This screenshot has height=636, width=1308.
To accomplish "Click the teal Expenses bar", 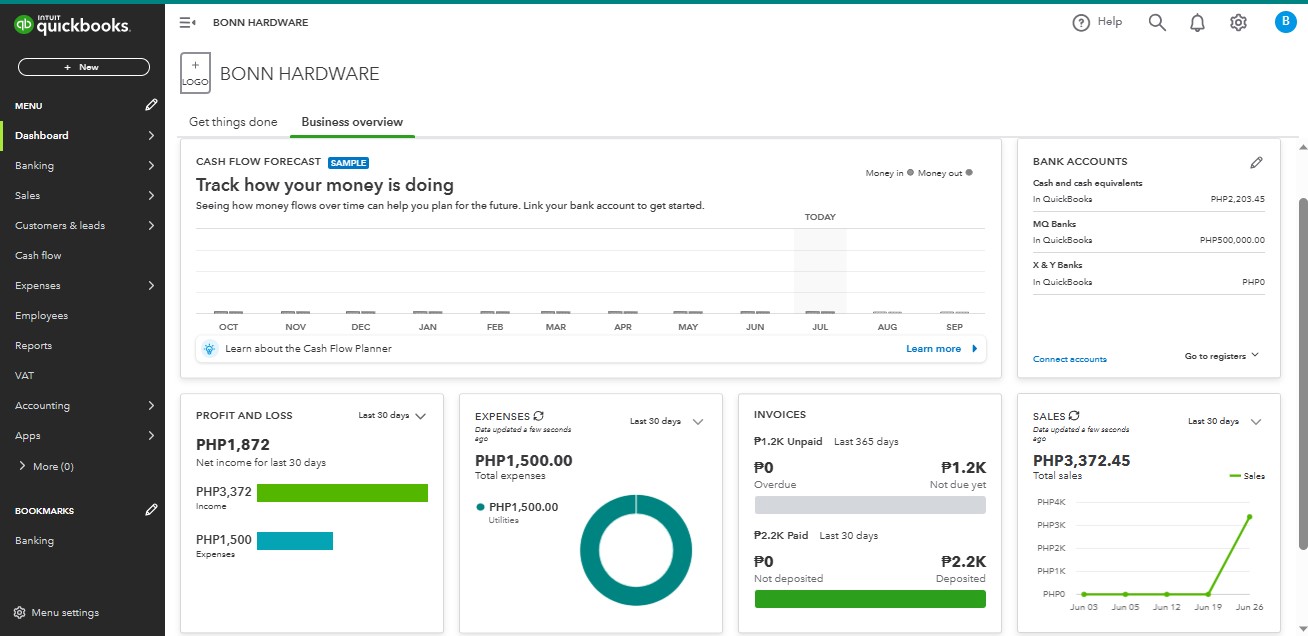I will point(295,541).
